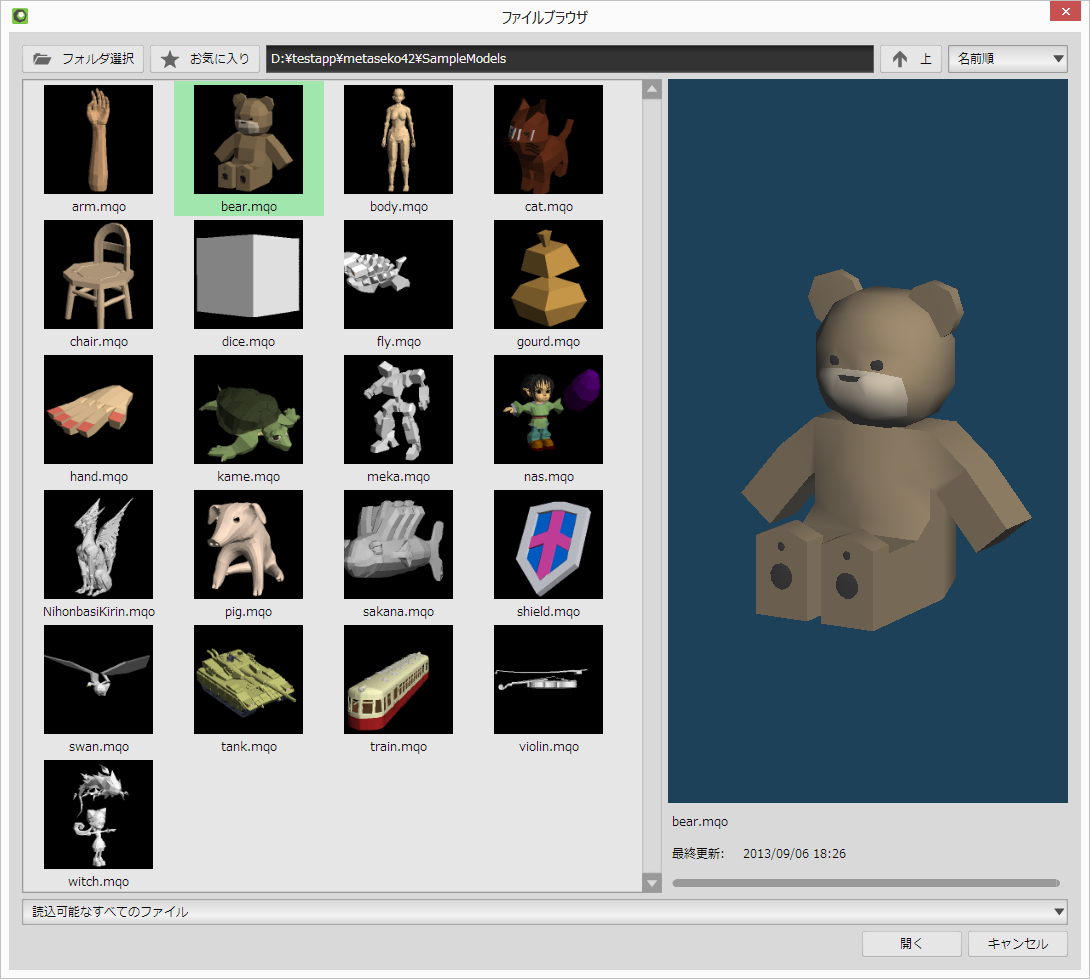Click the bear.mqo filename in preview info
The height and width of the screenshot is (979, 1090).
point(700,821)
